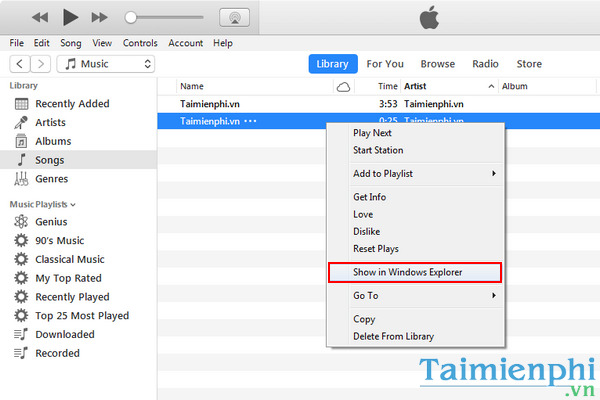Image resolution: width=600 pixels, height=400 pixels.
Task: Choose Start Station from the context menu
Action: tap(416, 150)
